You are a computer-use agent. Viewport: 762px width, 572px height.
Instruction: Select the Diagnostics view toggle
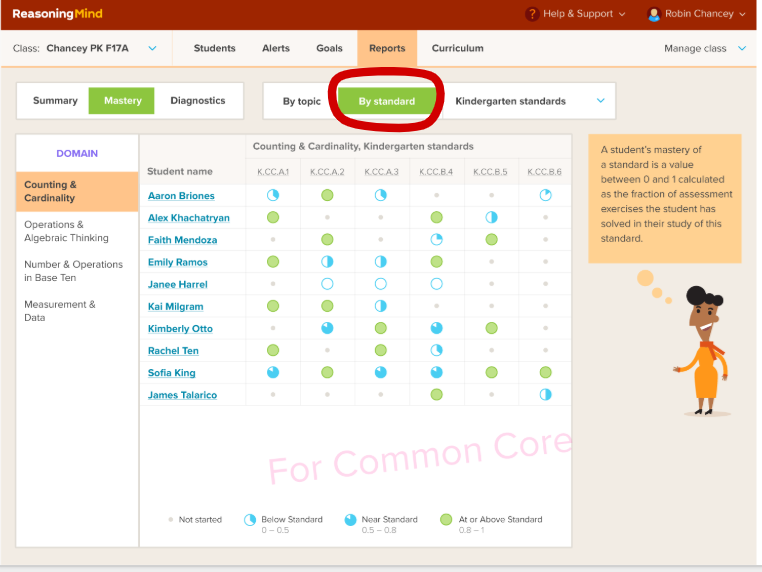click(198, 101)
